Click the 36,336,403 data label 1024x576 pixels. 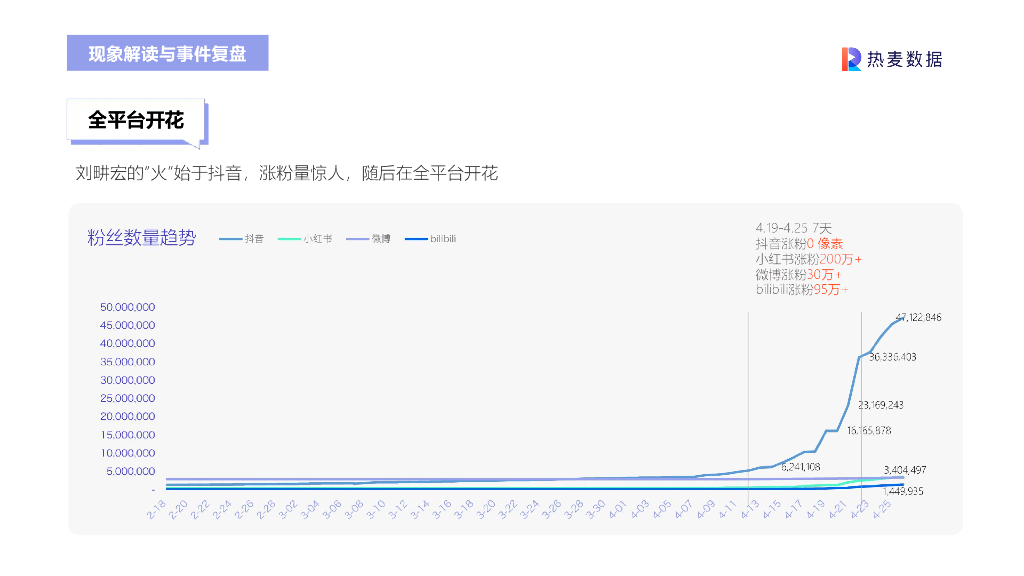coord(893,356)
